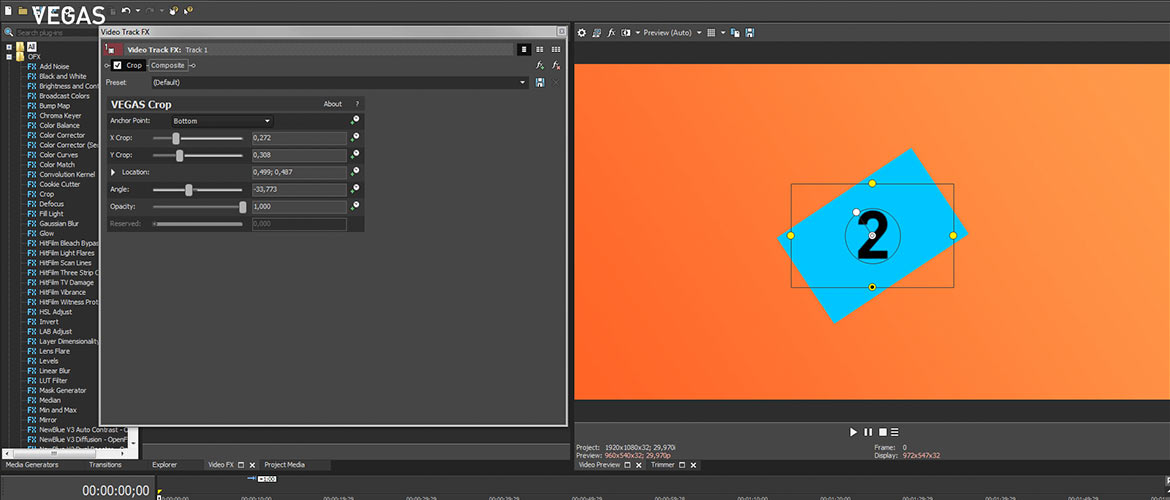Viewport: 1170px width, 500px height.
Task: Save the current preset with disk icon
Action: click(x=540, y=82)
